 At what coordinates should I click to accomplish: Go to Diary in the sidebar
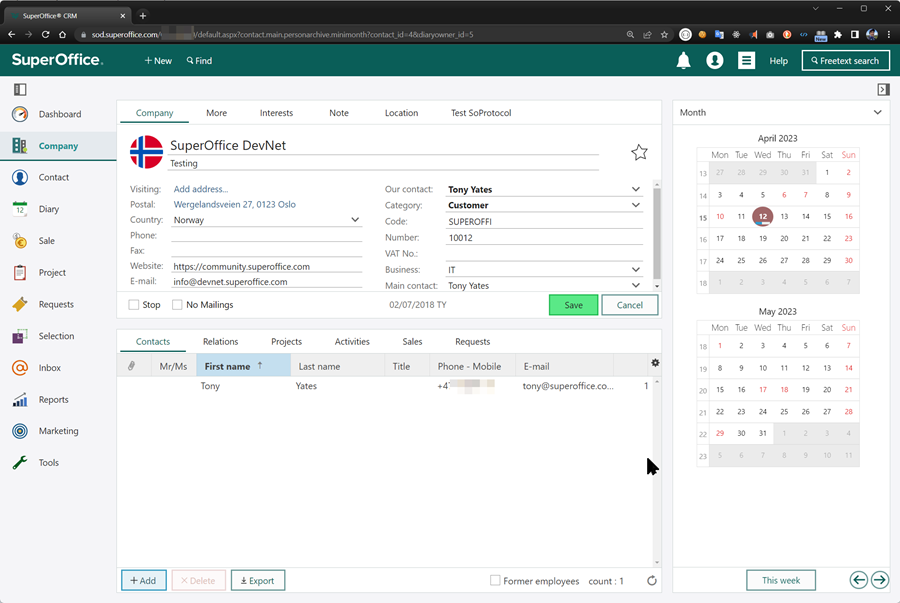[48, 209]
